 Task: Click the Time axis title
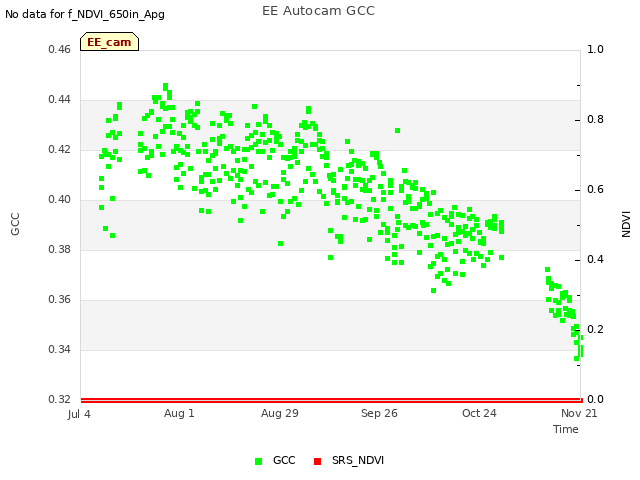coord(566,429)
